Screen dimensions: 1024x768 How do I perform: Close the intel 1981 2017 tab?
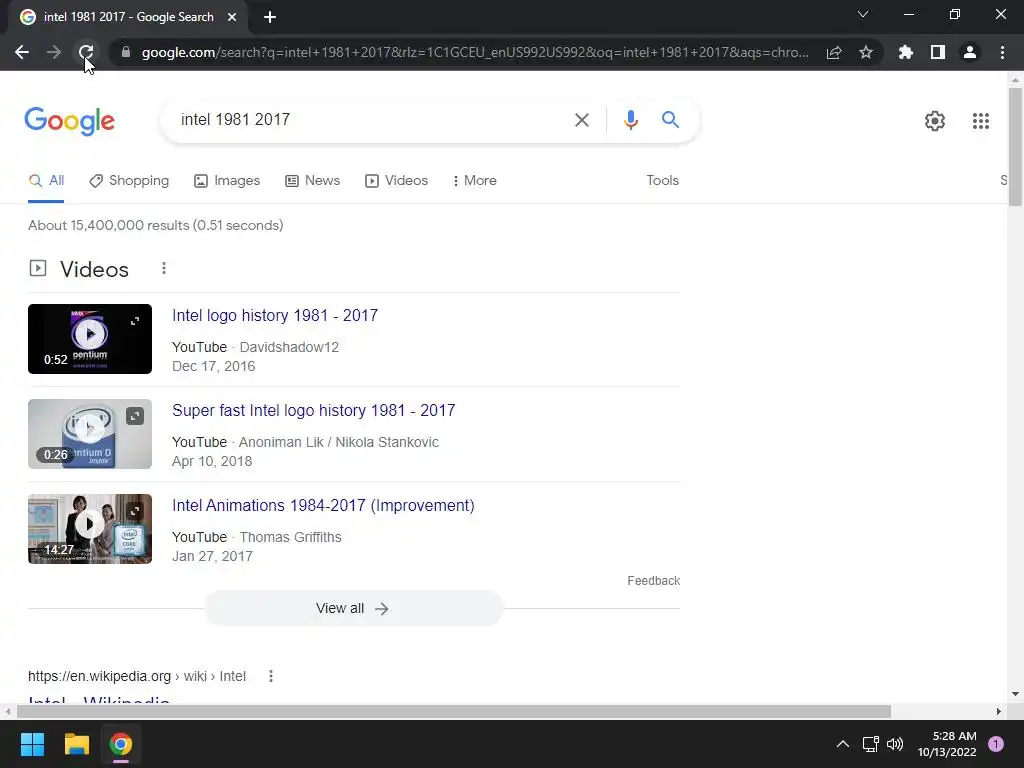point(232,17)
